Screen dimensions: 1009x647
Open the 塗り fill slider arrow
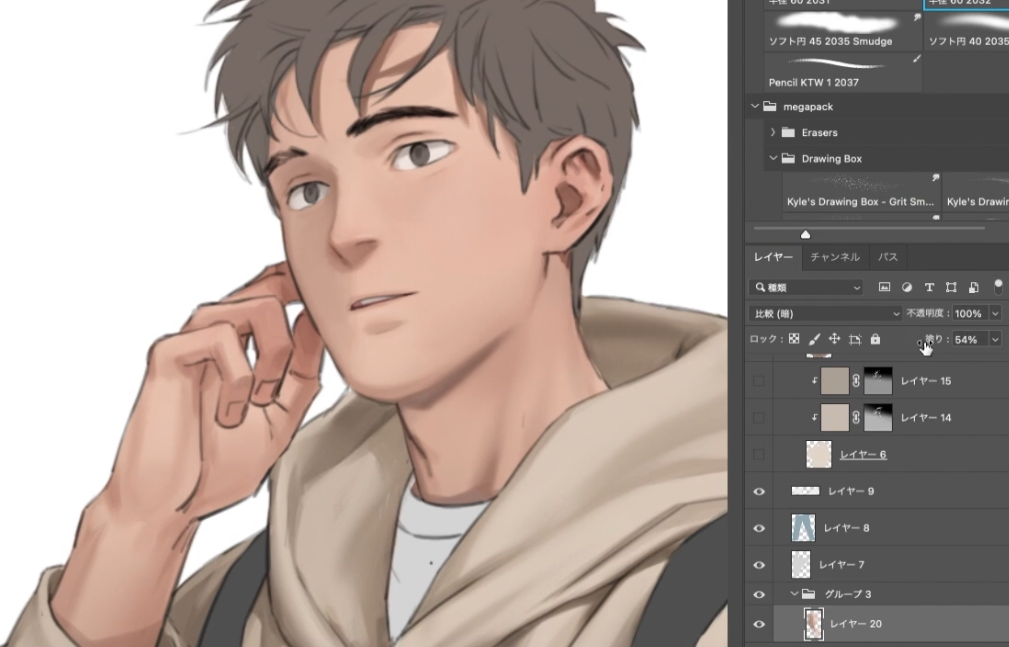point(995,339)
